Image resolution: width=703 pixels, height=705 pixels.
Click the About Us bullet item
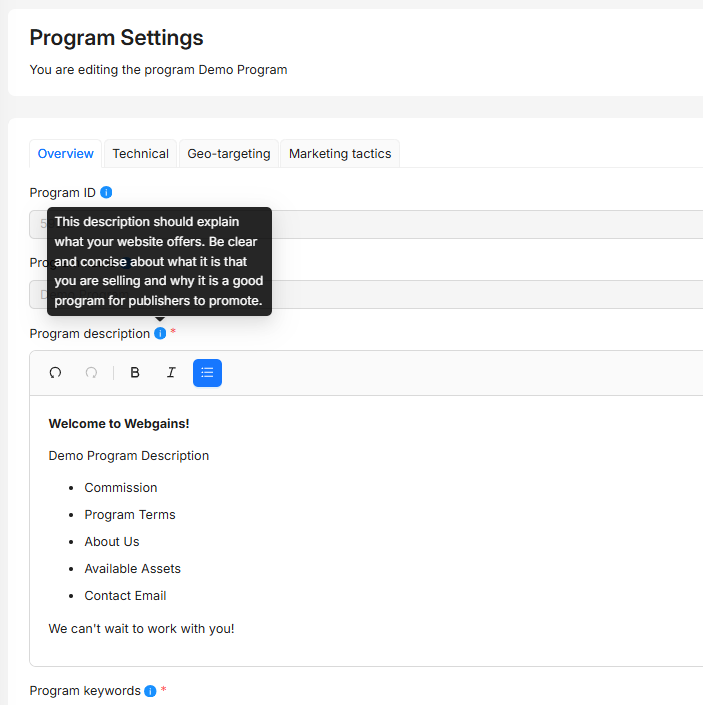pyautogui.click(x=112, y=542)
